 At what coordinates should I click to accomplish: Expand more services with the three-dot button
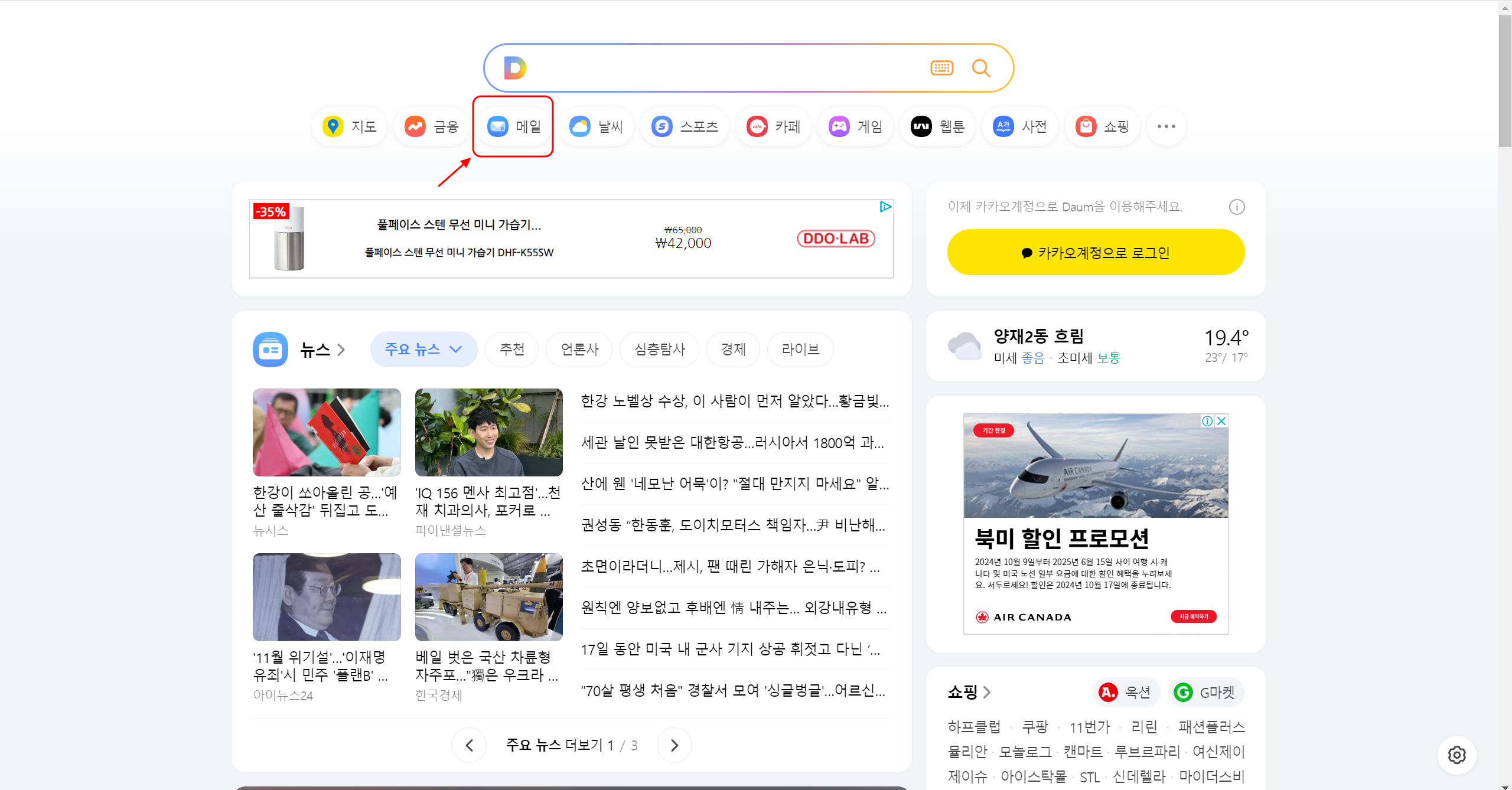tap(1166, 126)
